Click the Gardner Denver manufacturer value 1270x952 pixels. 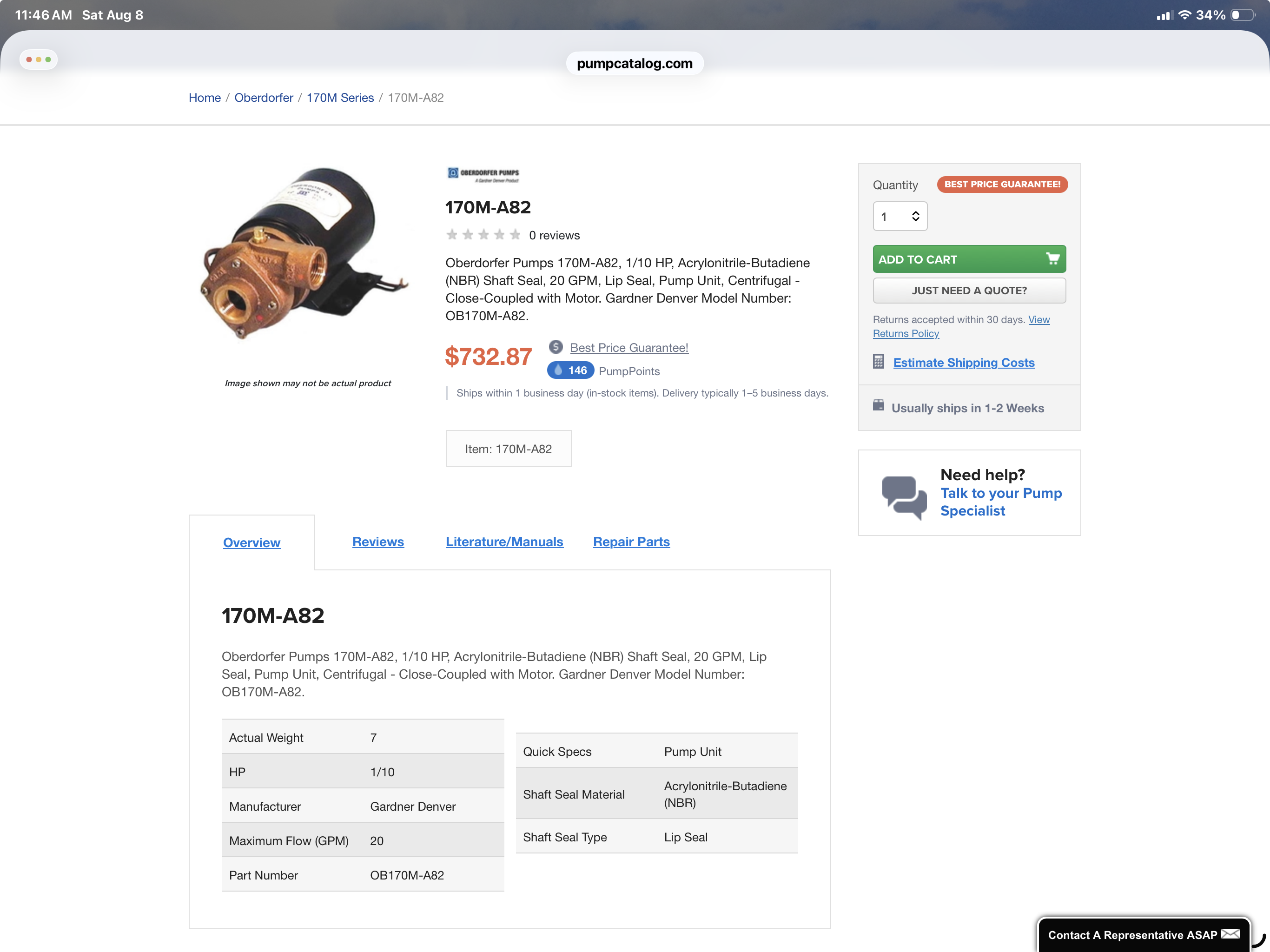tap(412, 806)
